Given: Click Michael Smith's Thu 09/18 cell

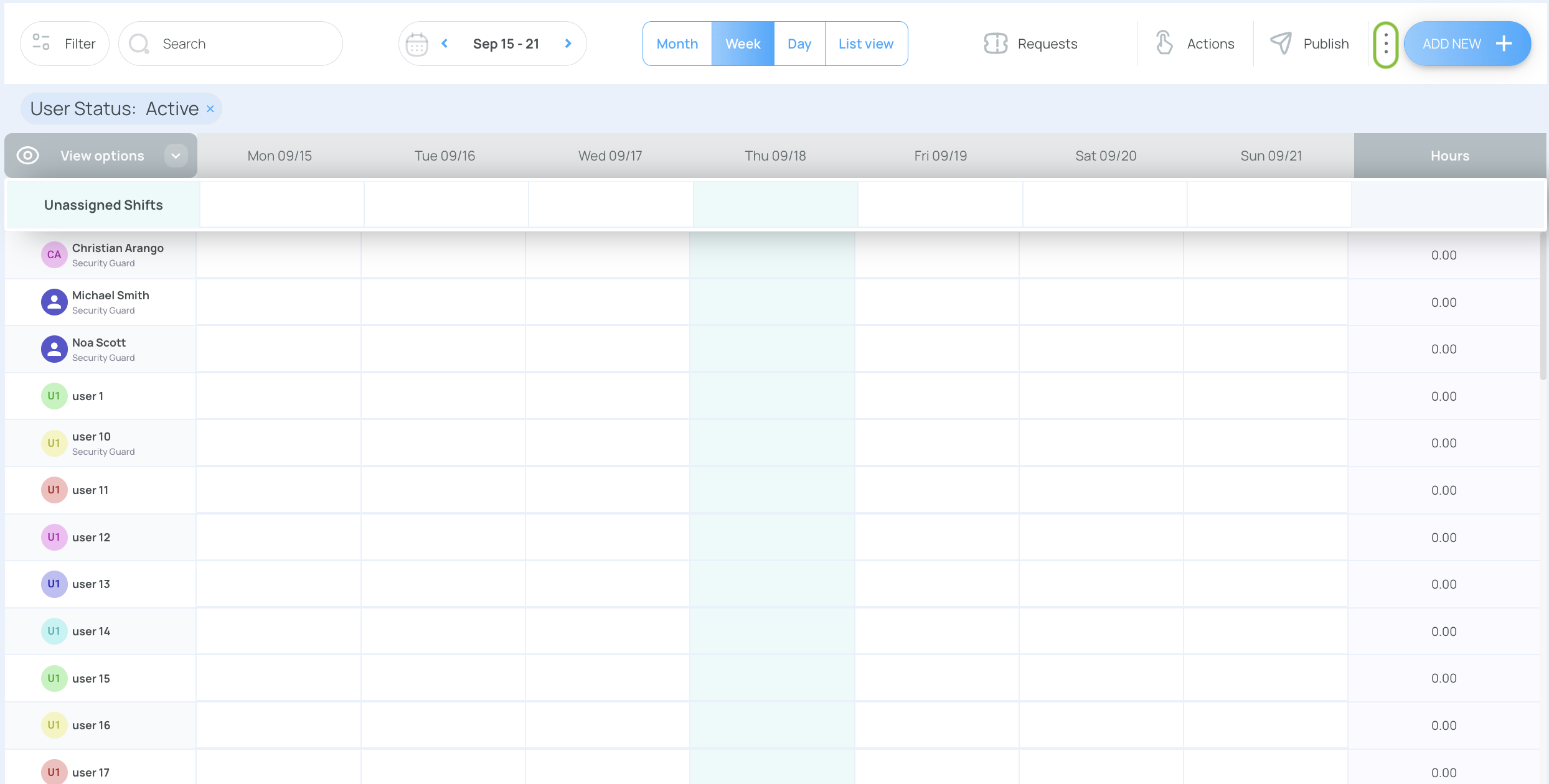Looking at the screenshot, I should (772, 302).
